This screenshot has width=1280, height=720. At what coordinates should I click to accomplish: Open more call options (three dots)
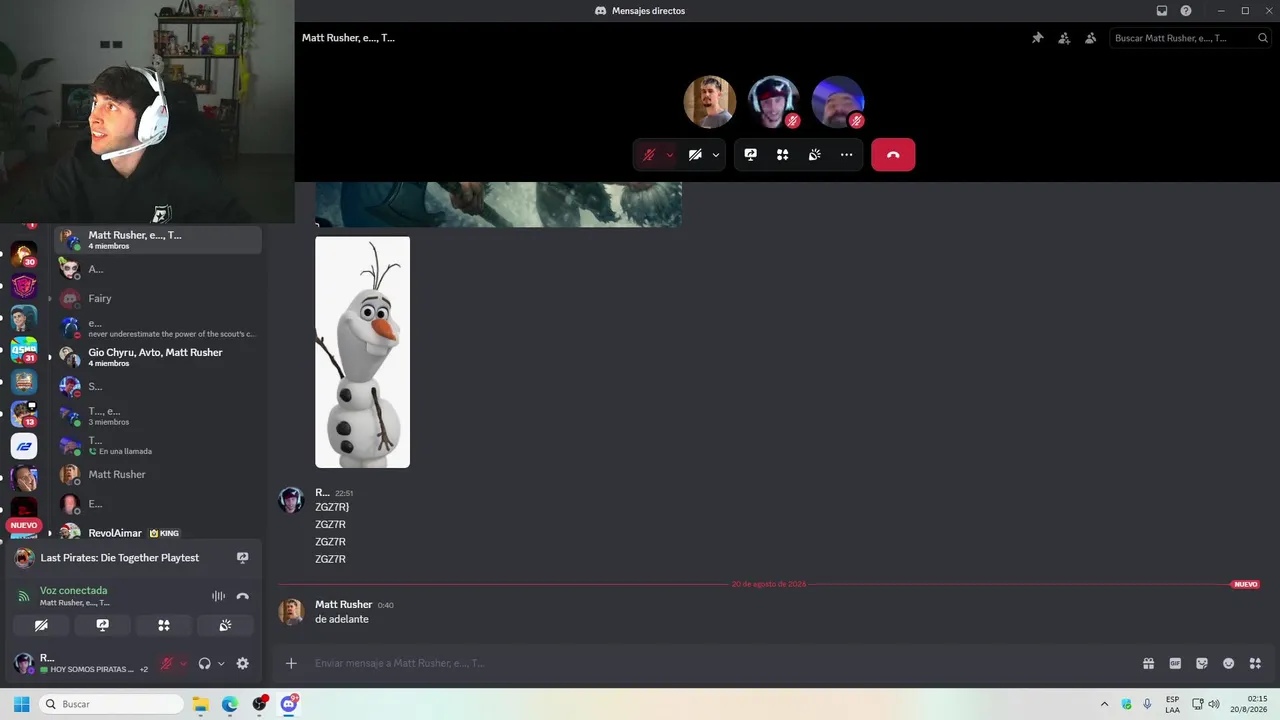pos(846,155)
